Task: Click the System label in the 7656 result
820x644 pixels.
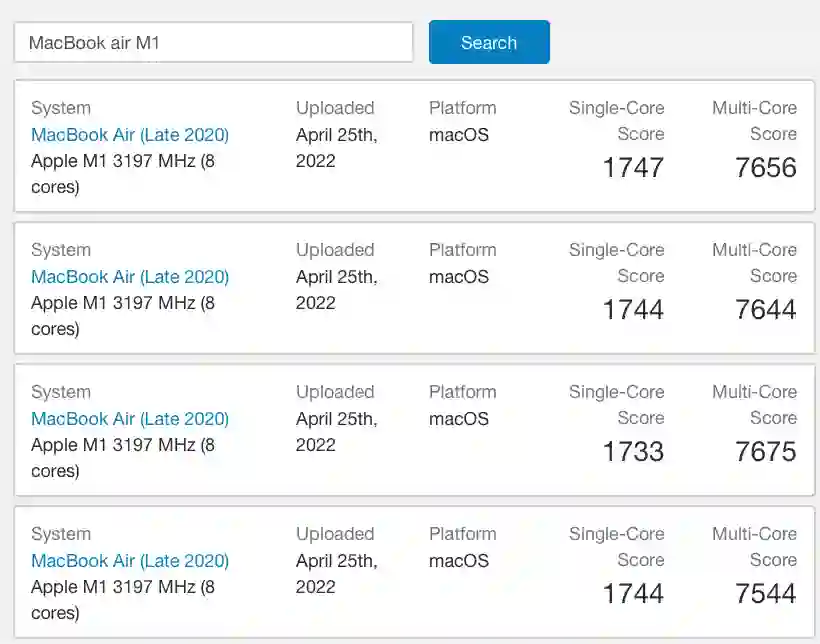Action: click(x=61, y=108)
